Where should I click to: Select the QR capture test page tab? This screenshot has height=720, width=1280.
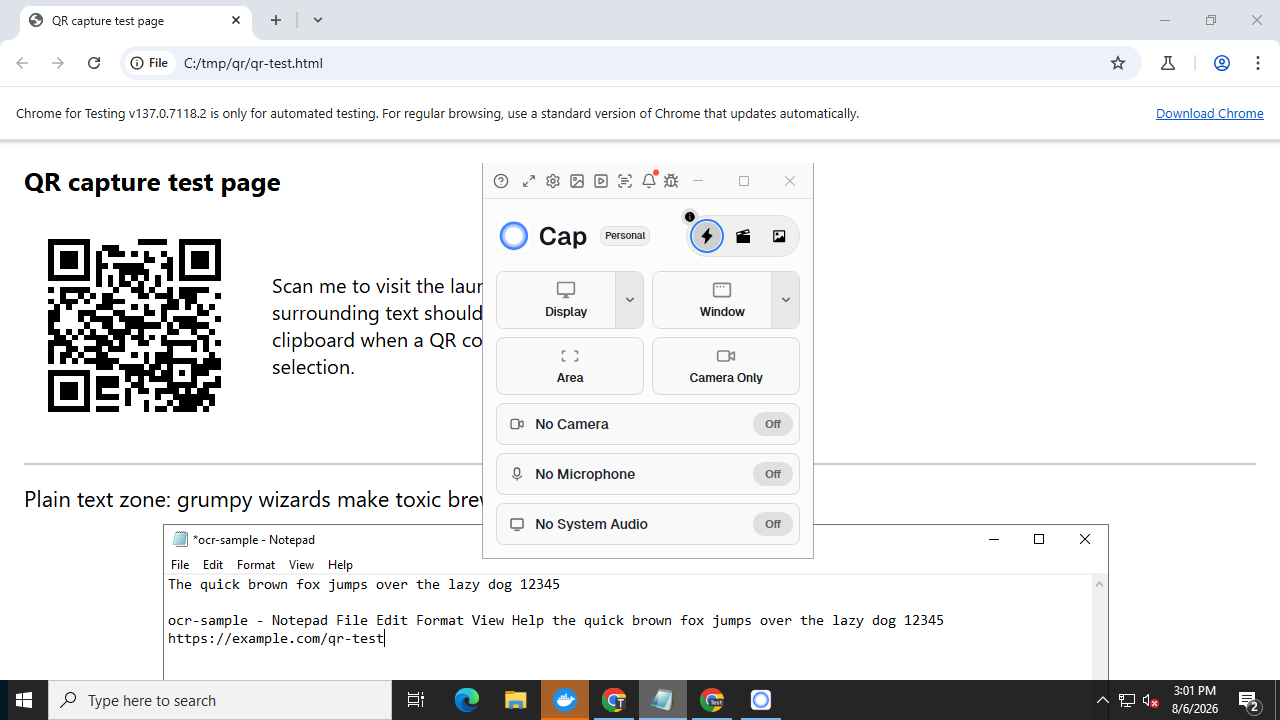coord(134,20)
